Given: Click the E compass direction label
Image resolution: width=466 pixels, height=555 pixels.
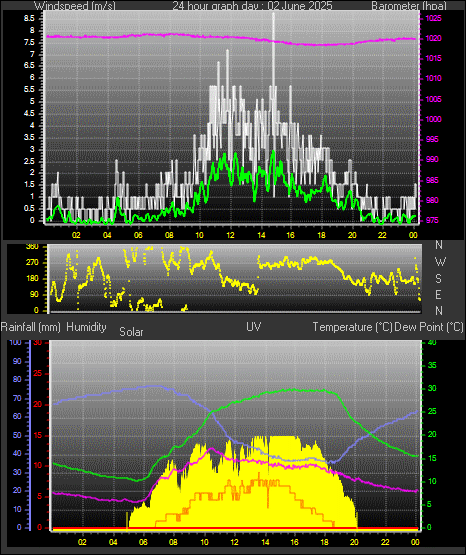Looking at the screenshot, I should (438, 294).
